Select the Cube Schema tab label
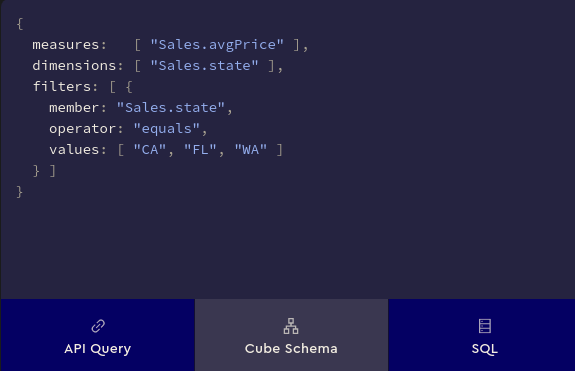The height and width of the screenshot is (371, 575). tap(291, 349)
